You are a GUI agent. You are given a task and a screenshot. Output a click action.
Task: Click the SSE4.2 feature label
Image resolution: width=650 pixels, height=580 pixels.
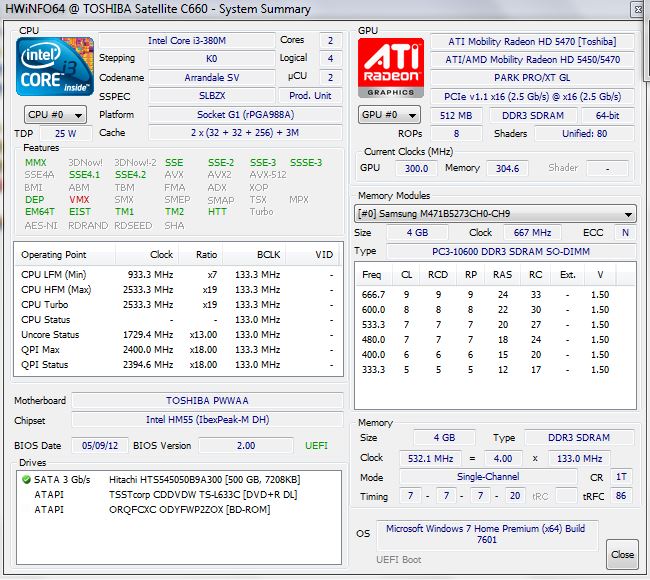point(130,175)
